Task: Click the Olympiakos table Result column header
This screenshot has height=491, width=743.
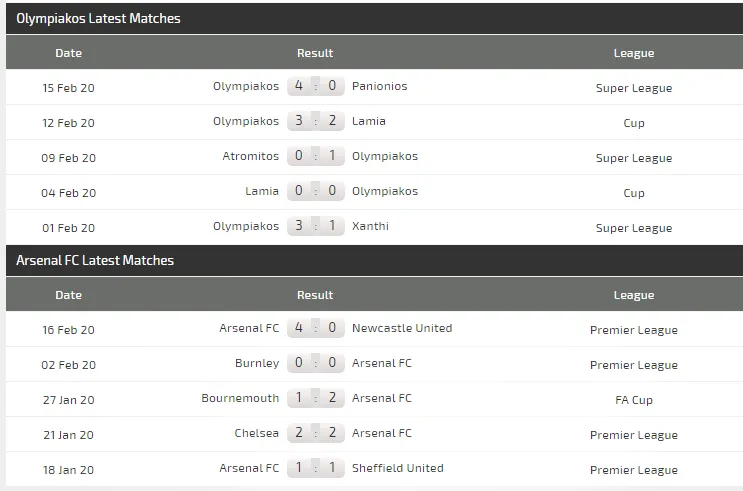Action: point(315,53)
